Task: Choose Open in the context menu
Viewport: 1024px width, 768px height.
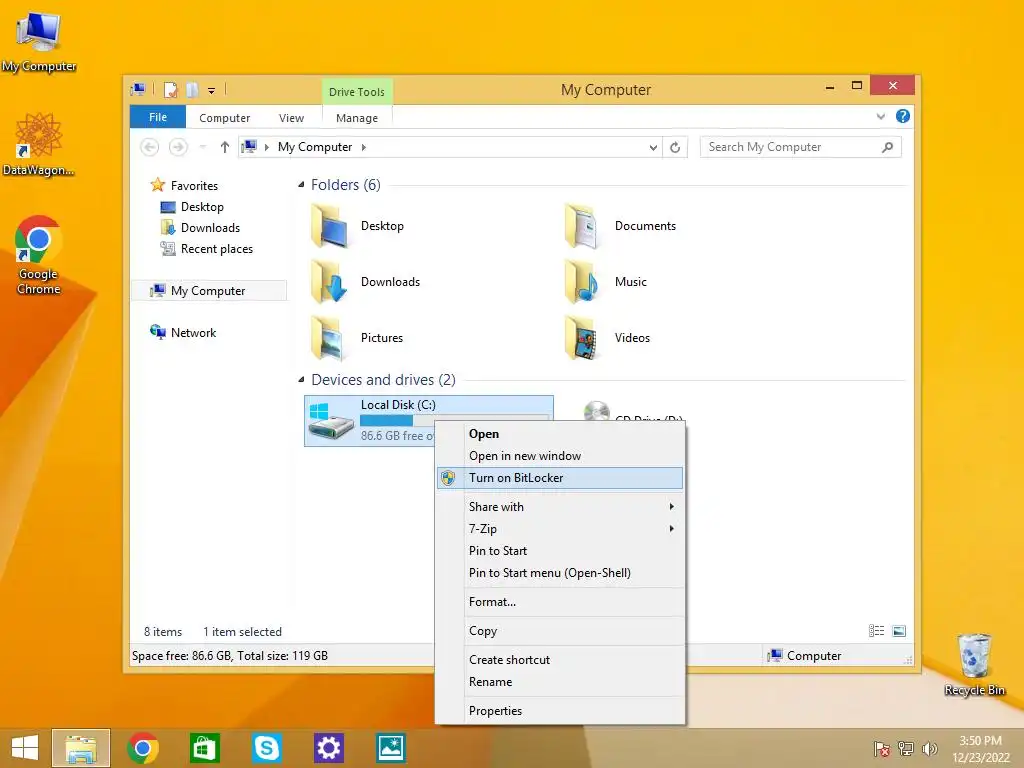Action: tap(560, 434)
